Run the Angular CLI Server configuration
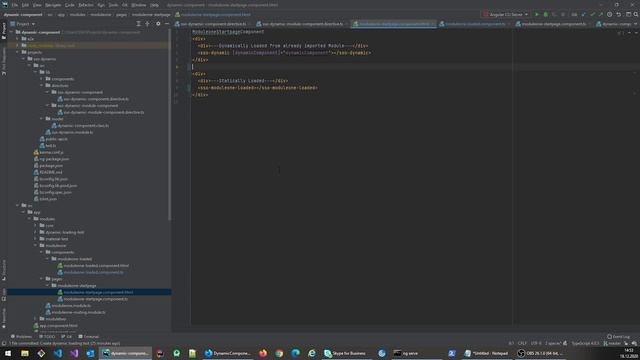Viewport: 640px width, 360px height. 537,14
